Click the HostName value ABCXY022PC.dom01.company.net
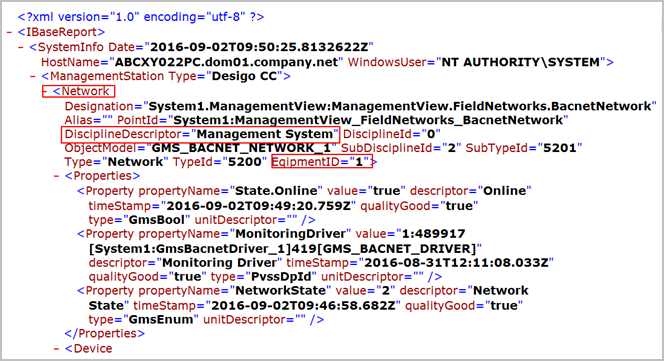The width and height of the screenshot is (664, 361). coord(227,62)
